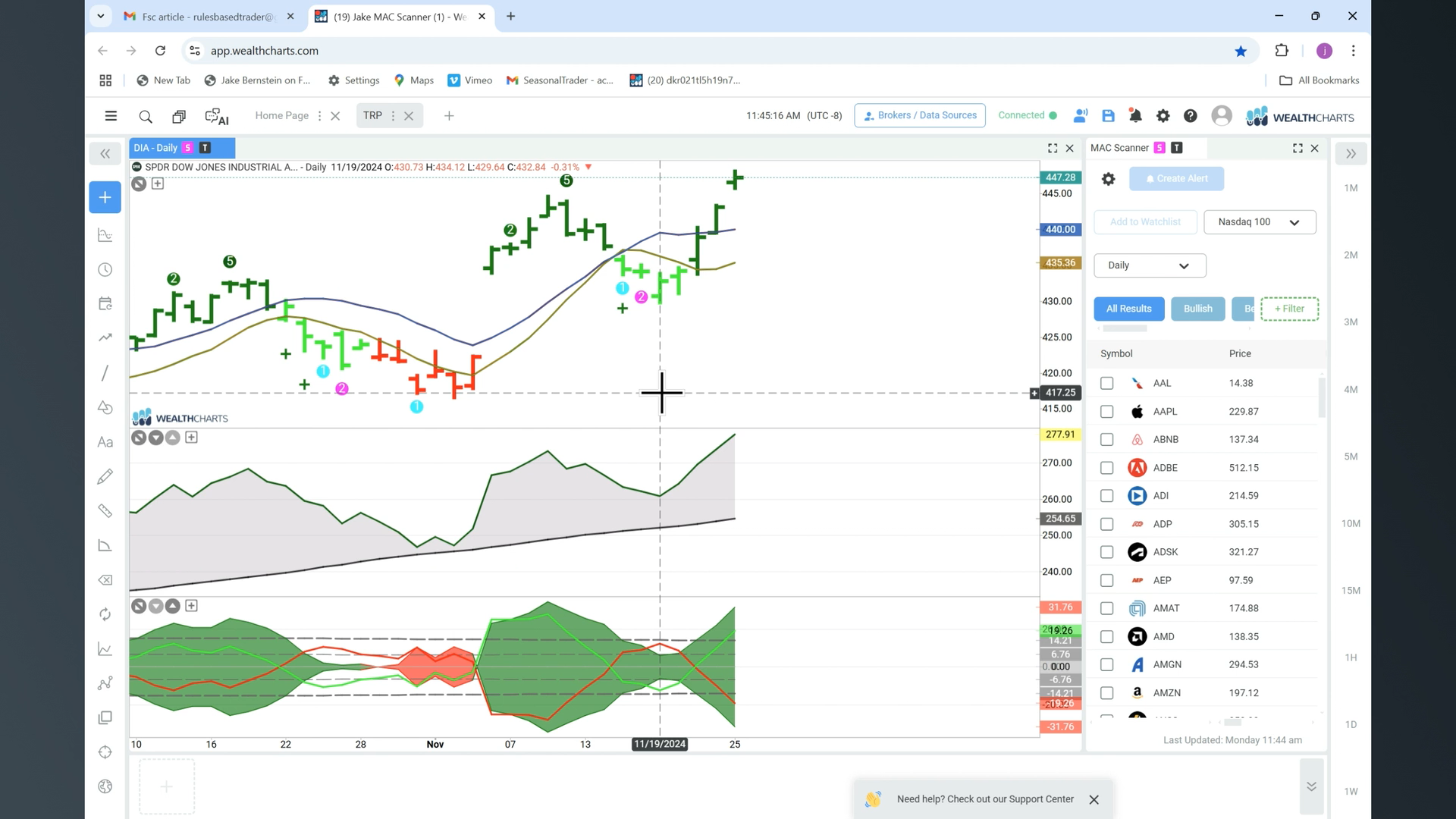
Task: Open browser tab search dropdown arrow
Action: click(101, 16)
